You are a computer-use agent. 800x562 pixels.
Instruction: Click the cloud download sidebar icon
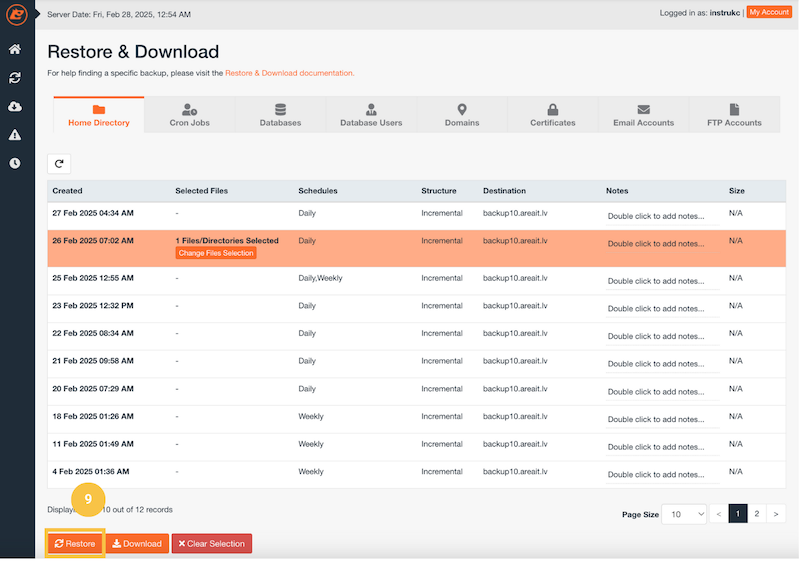(15, 106)
